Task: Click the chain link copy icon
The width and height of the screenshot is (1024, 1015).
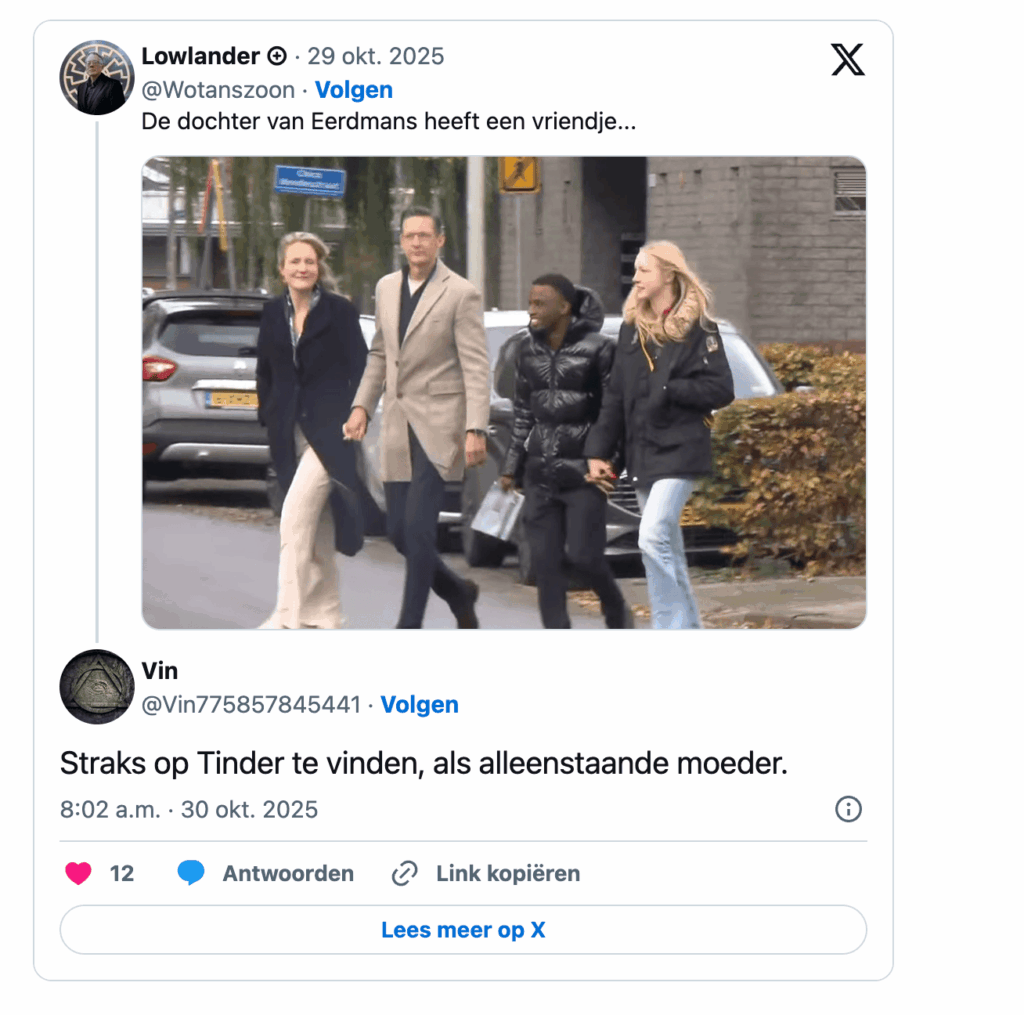Action: coord(404,873)
